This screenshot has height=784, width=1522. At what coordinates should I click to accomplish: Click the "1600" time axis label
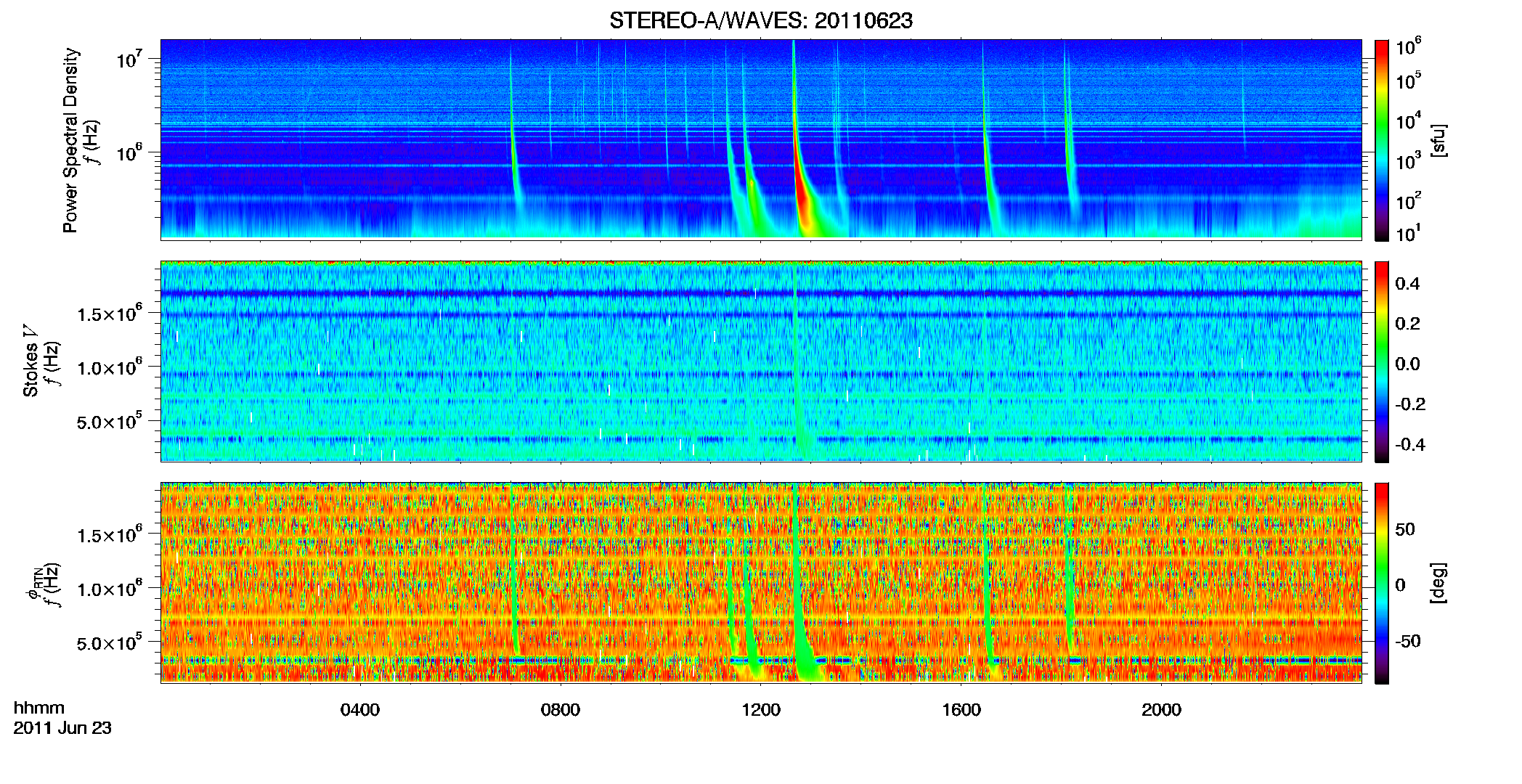point(961,710)
